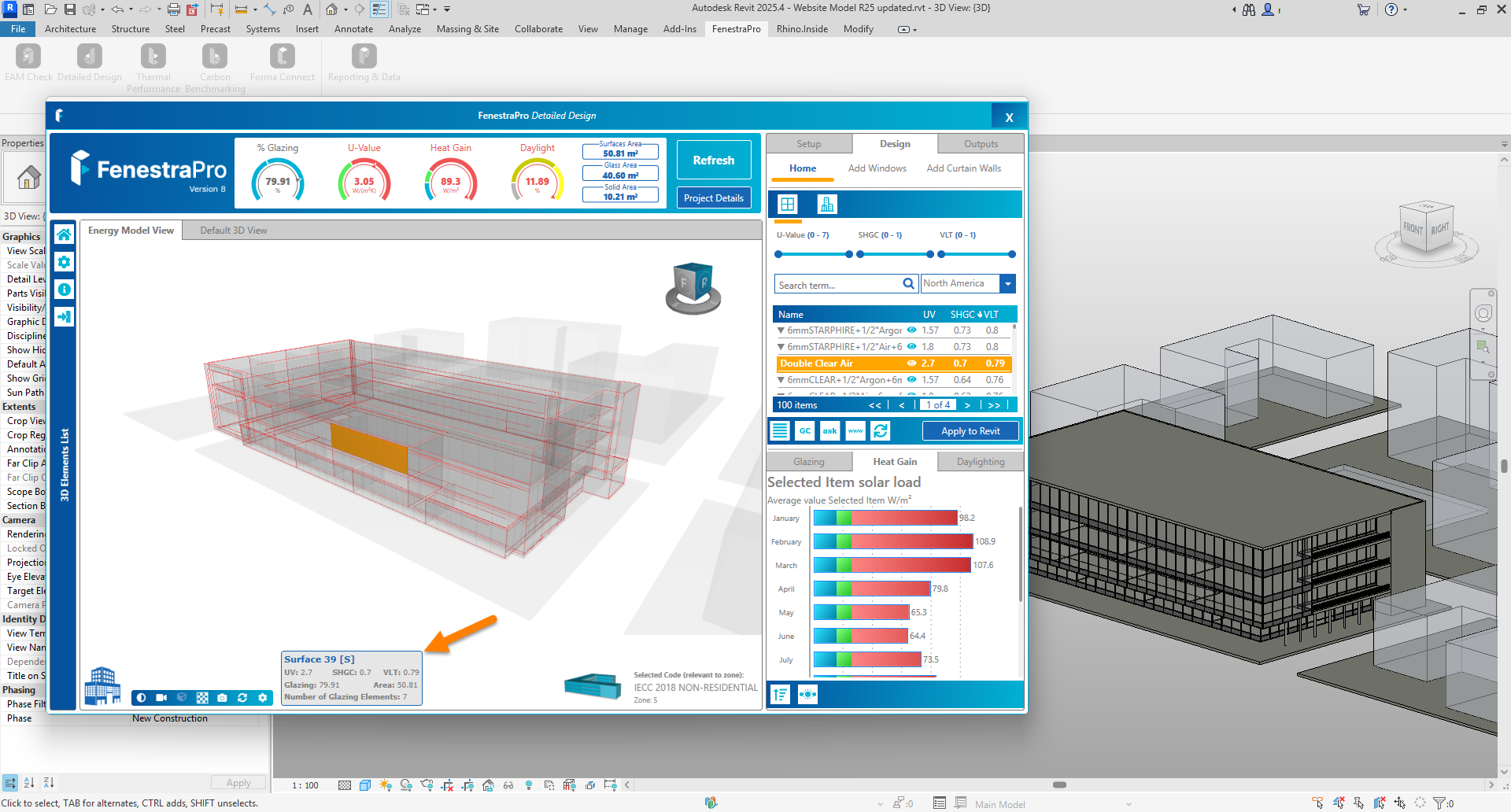The height and width of the screenshot is (812, 1511).
Task: Open the North America region dropdown
Action: [x=1007, y=284]
